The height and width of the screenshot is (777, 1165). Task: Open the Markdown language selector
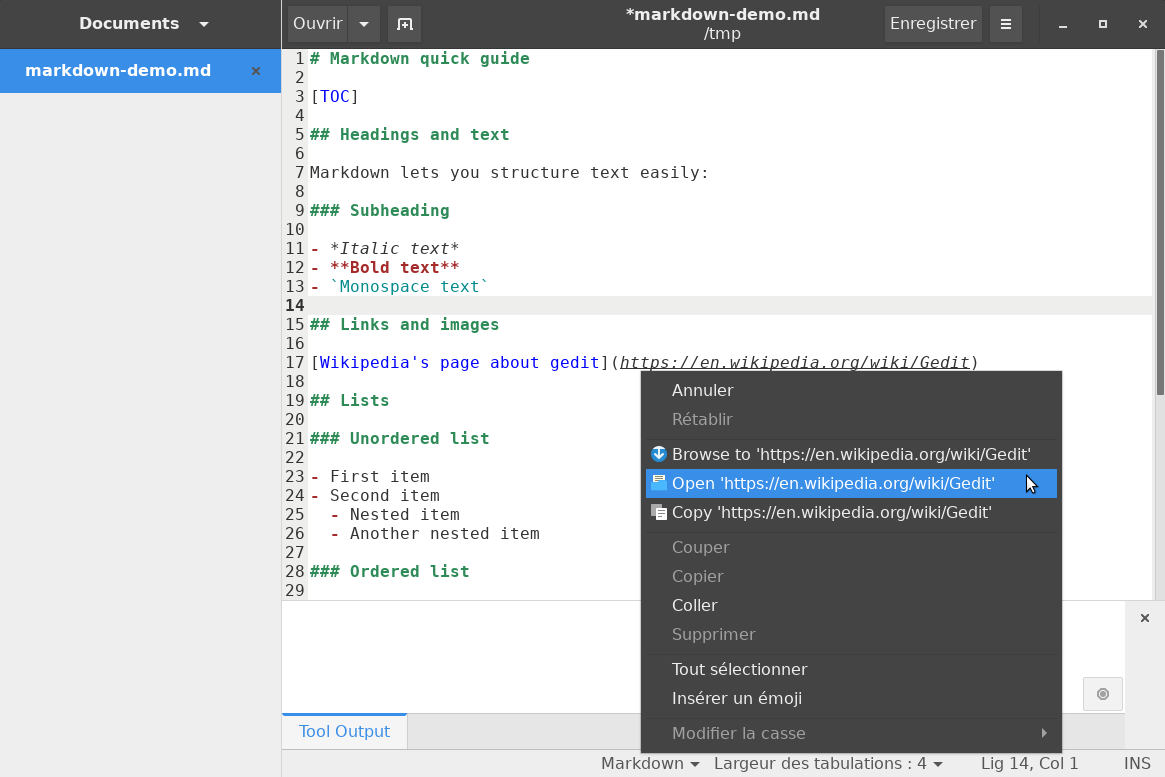[x=650, y=764]
